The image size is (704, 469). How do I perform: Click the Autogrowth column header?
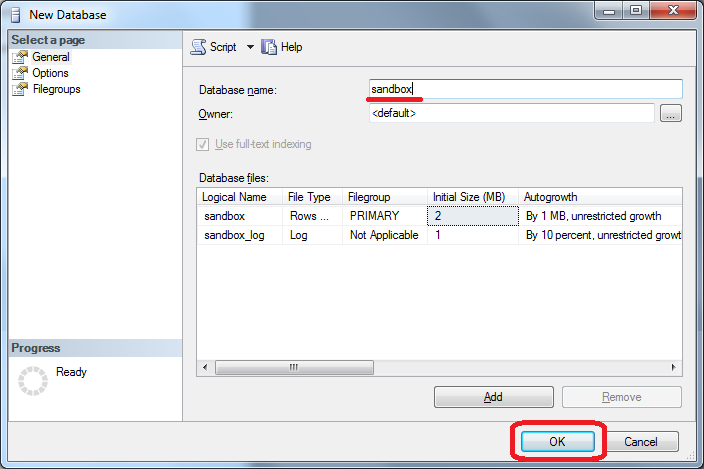click(x=600, y=197)
